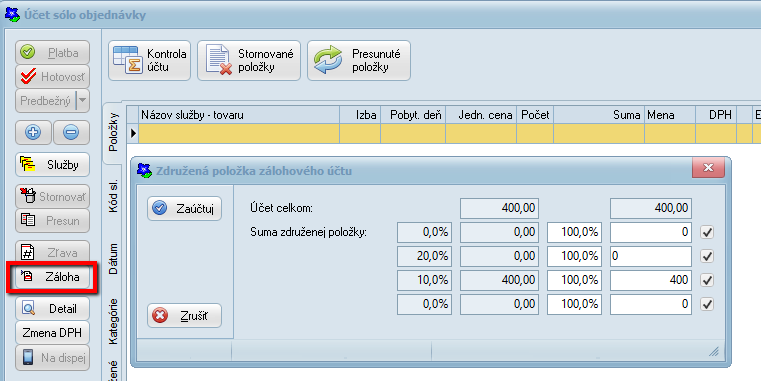This screenshot has height=381, width=761.
Task: Click the 10,0% VAT rate field
Action: pos(424,280)
